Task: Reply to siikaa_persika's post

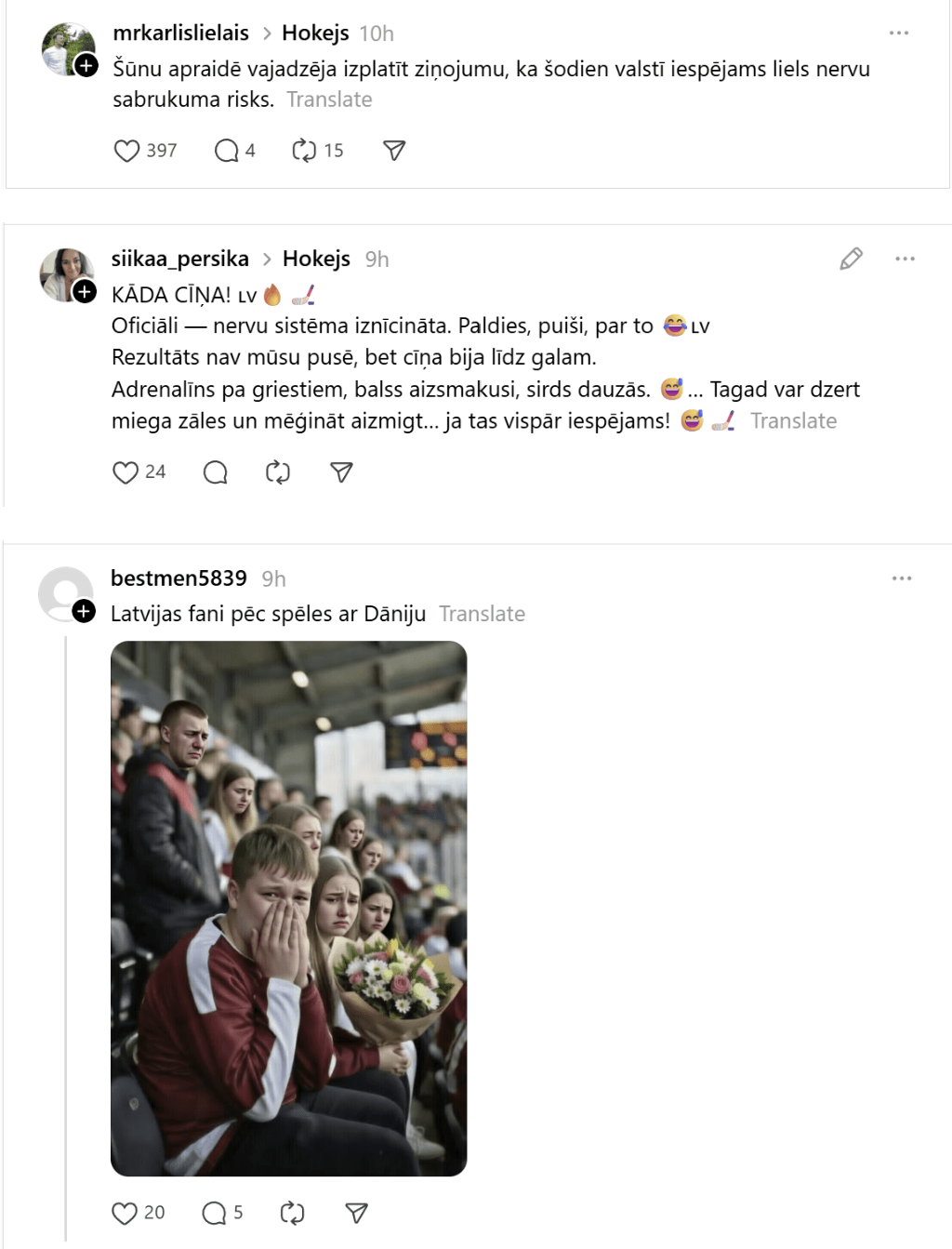Action: pos(216,472)
